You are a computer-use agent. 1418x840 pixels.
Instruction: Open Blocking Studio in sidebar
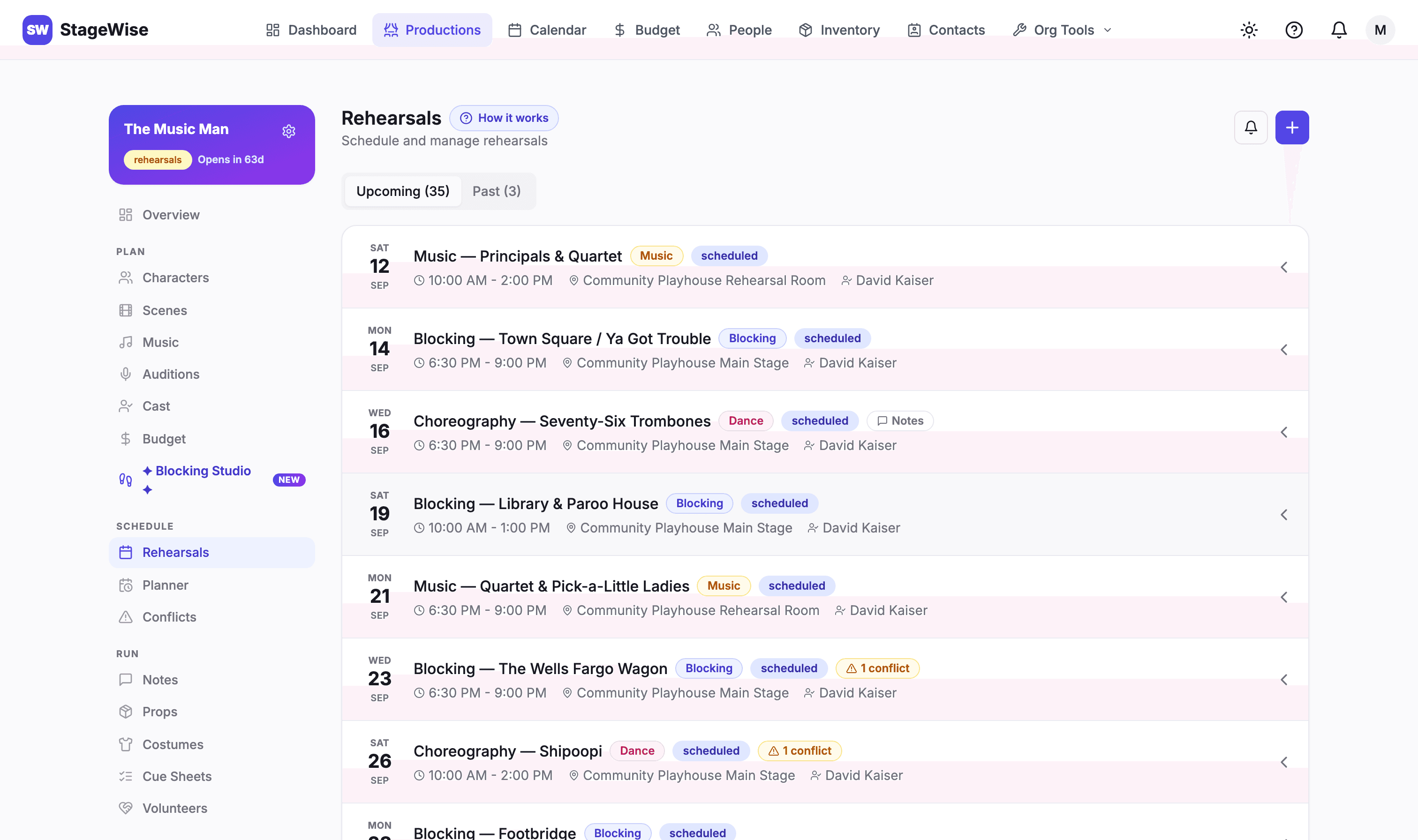tap(211, 480)
